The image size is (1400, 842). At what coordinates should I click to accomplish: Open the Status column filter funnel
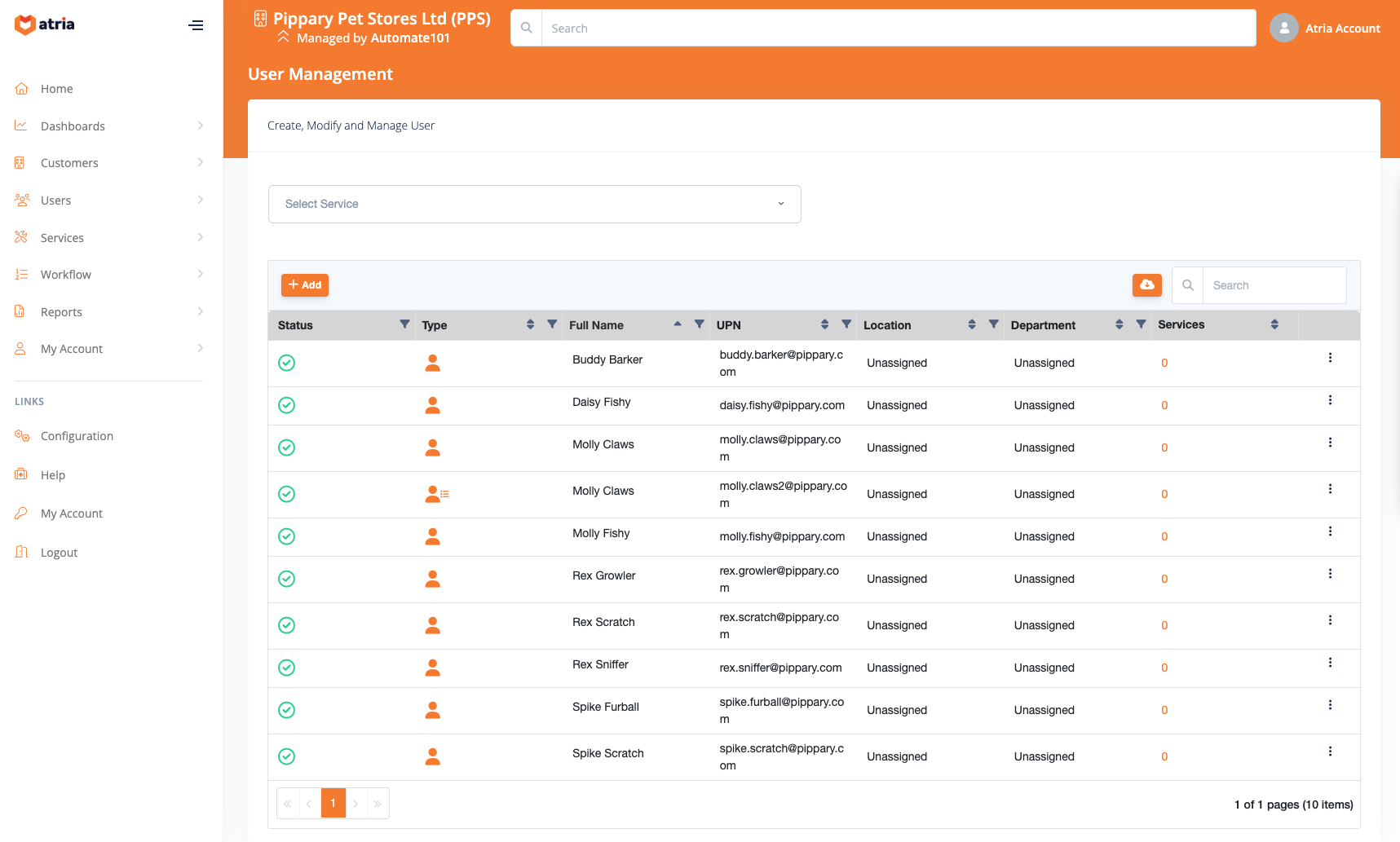404,324
